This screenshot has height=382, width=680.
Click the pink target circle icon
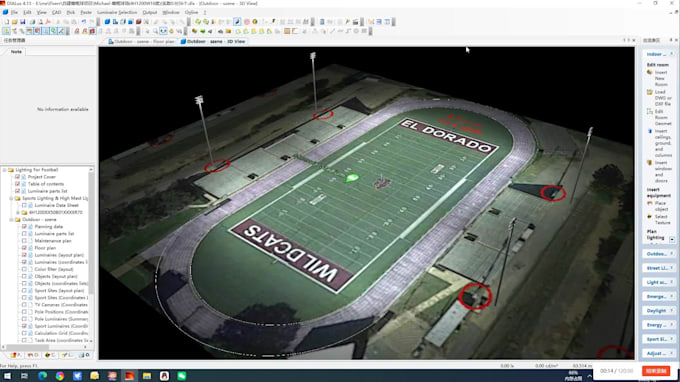(246, 22)
